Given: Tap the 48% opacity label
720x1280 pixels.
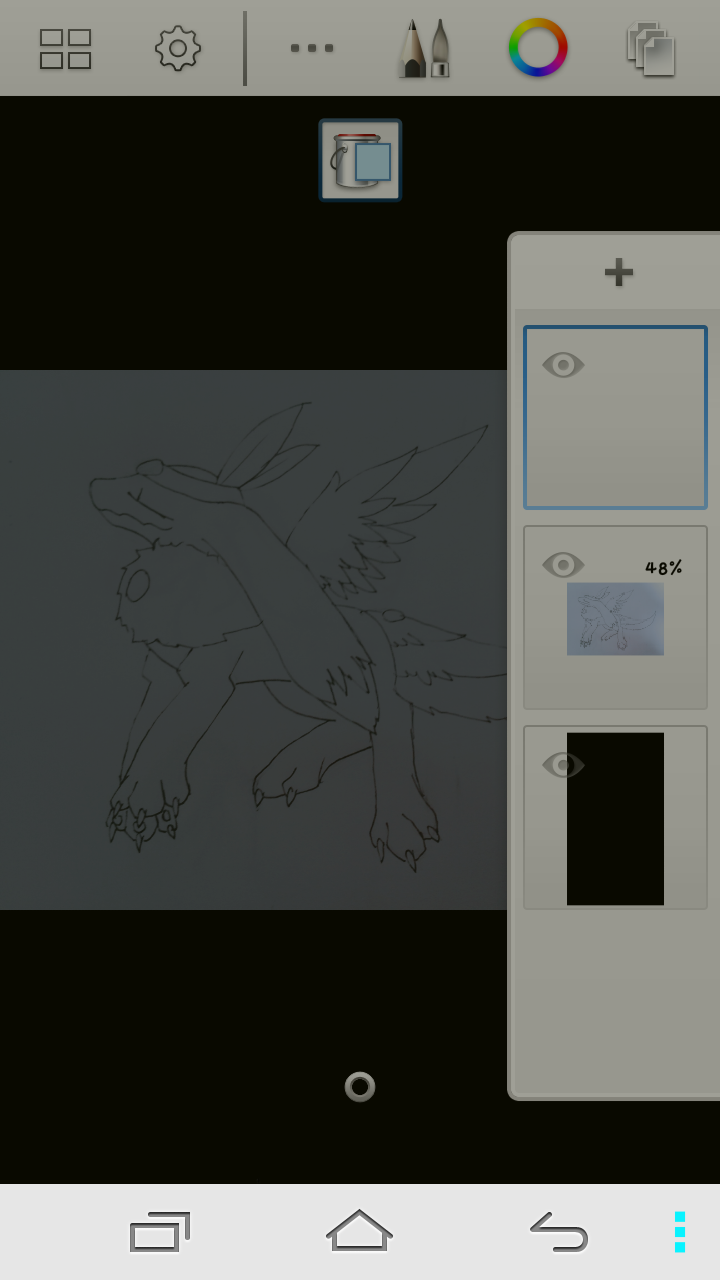Looking at the screenshot, I should coord(663,568).
